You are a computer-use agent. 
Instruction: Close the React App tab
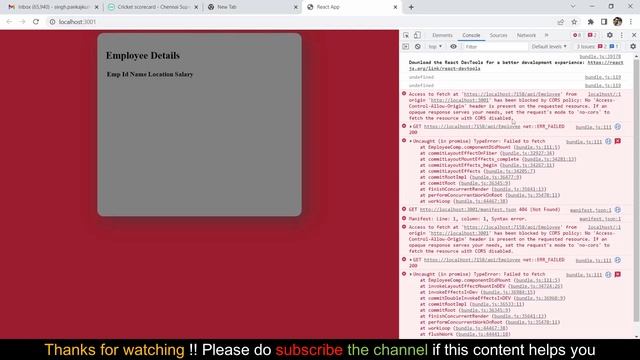click(395, 7)
